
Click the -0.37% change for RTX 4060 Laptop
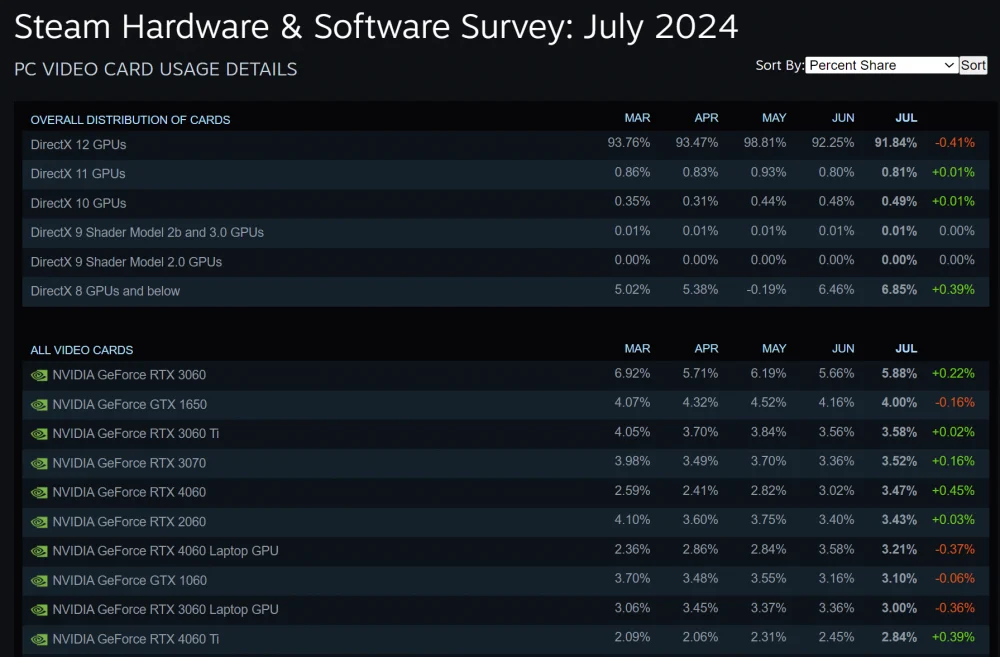tap(955, 549)
